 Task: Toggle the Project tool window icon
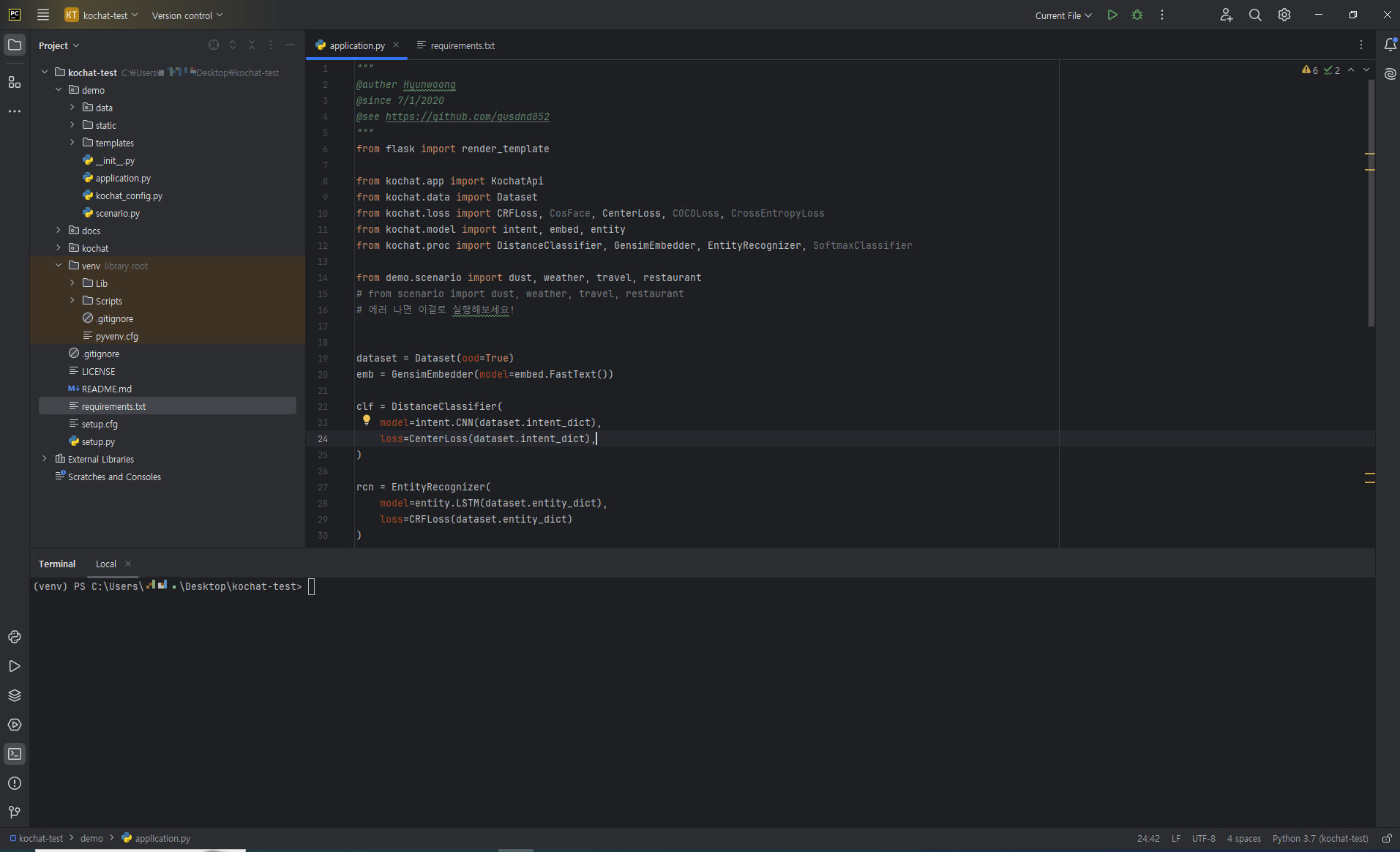[15, 45]
